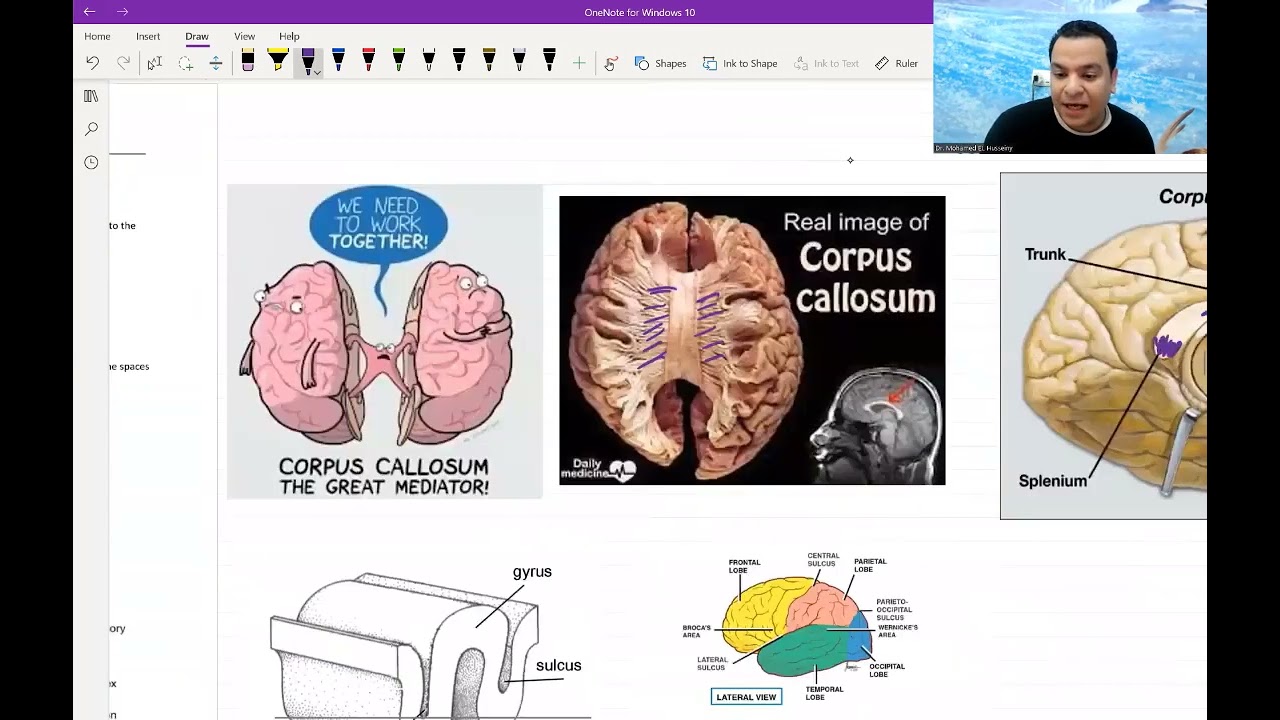The height and width of the screenshot is (720, 1280).
Task: Pick the olive-gold pen
Action: 489,61
